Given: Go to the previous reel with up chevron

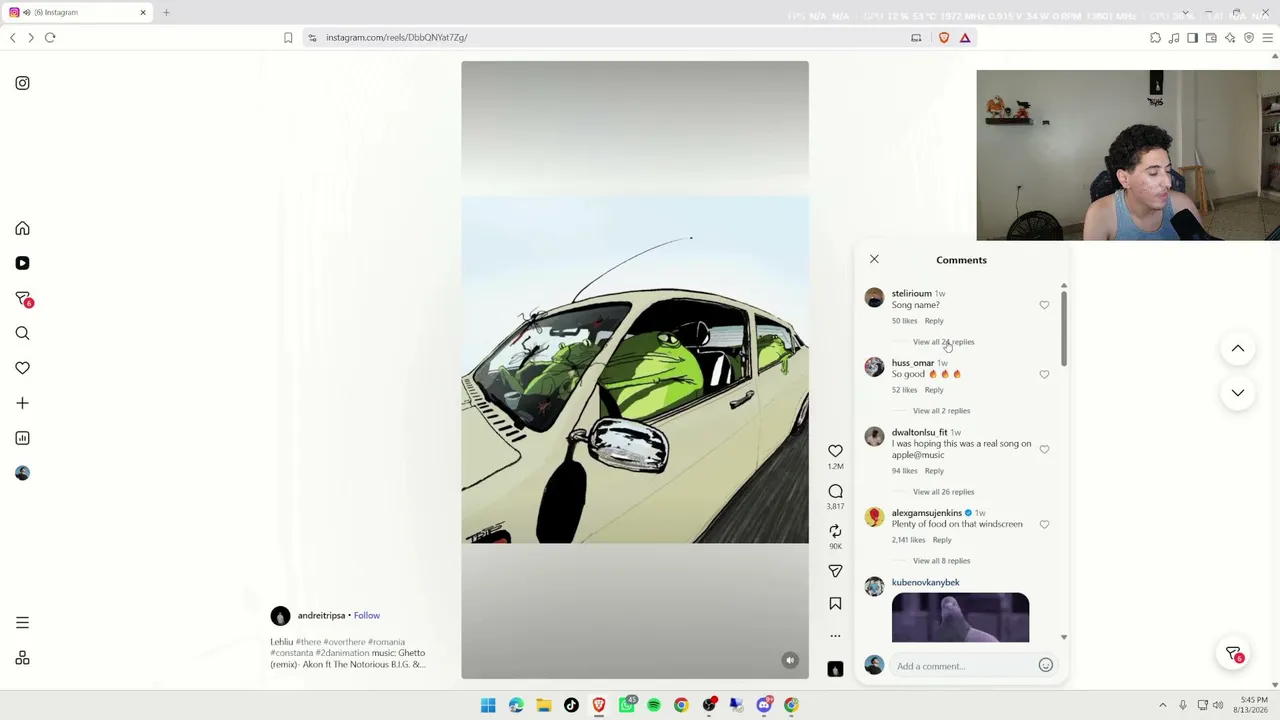Looking at the screenshot, I should (x=1238, y=349).
